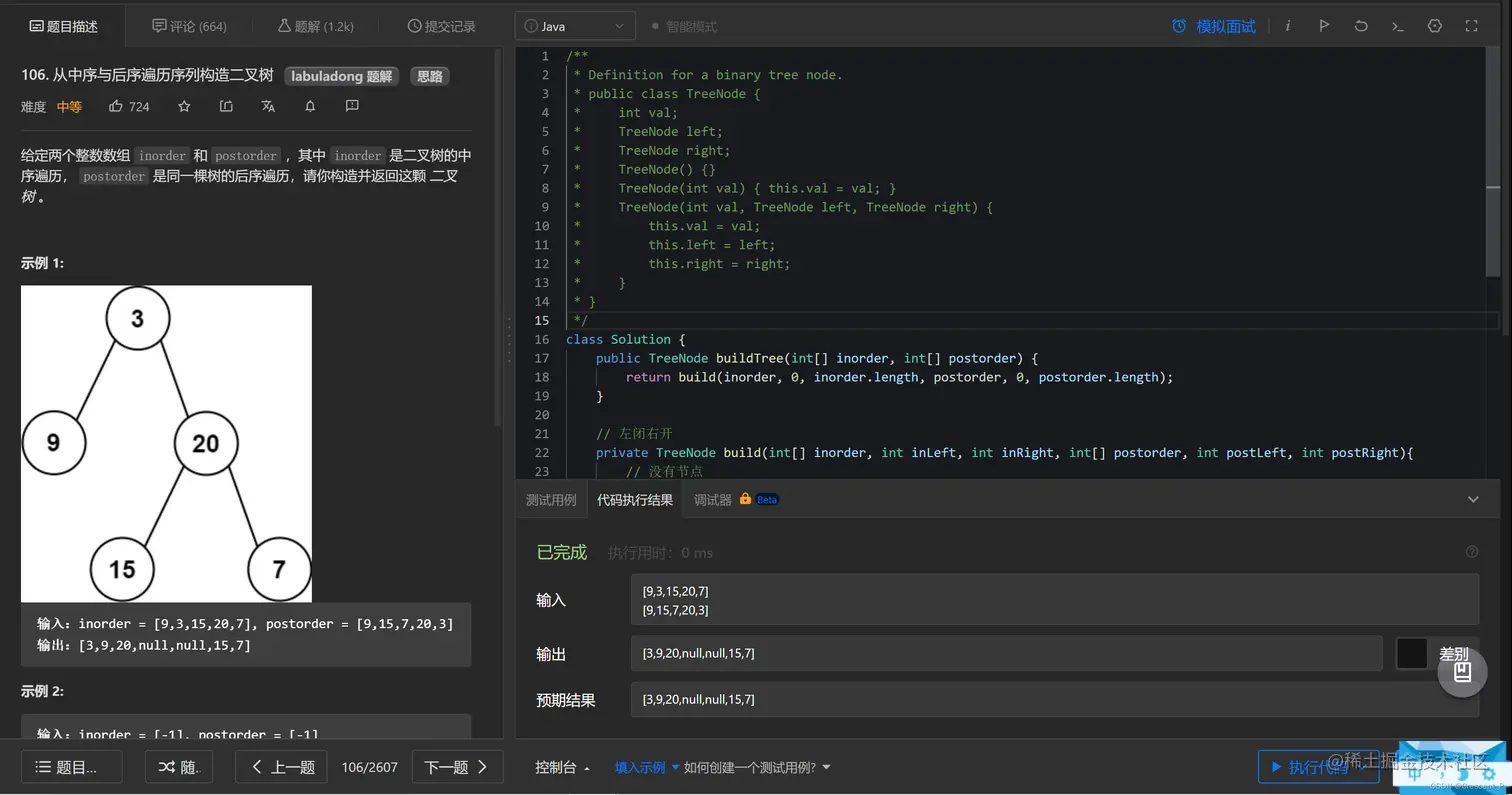Screen dimensions: 1512x795
Task: Click the 输出 result field
Action: pyautogui.click(x=1006, y=654)
